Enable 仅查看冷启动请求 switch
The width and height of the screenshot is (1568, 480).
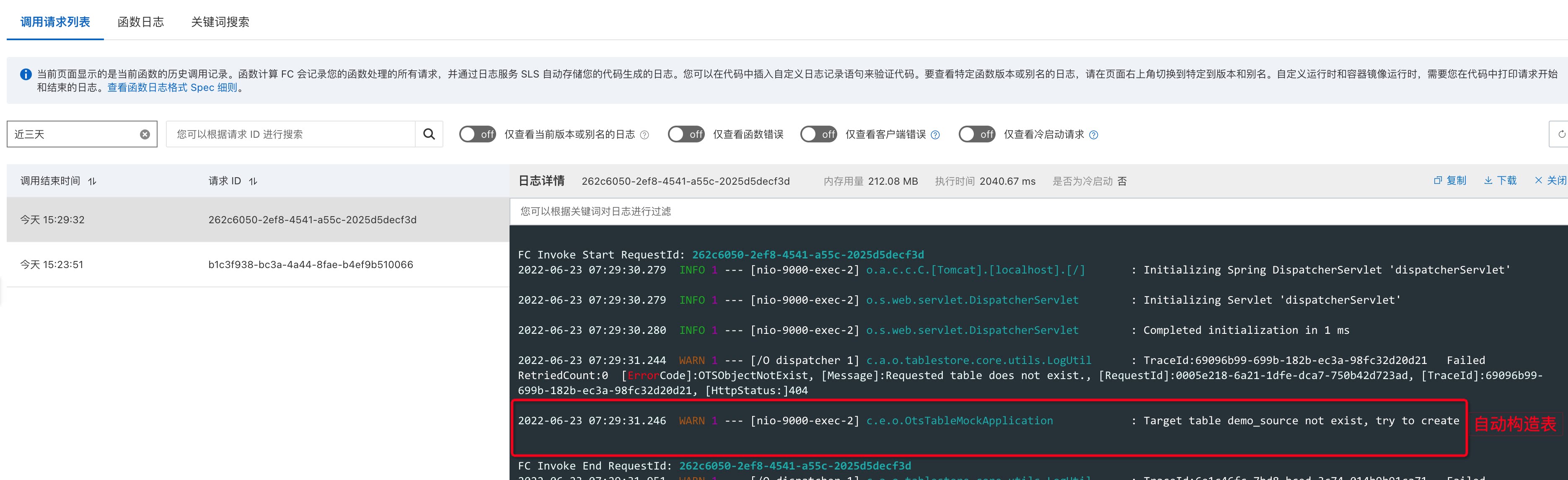click(x=977, y=134)
